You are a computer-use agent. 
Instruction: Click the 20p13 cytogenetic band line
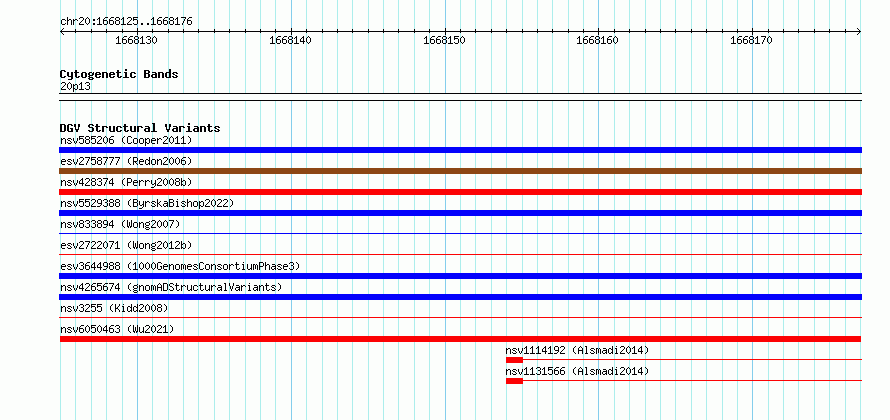pyautogui.click(x=460, y=97)
